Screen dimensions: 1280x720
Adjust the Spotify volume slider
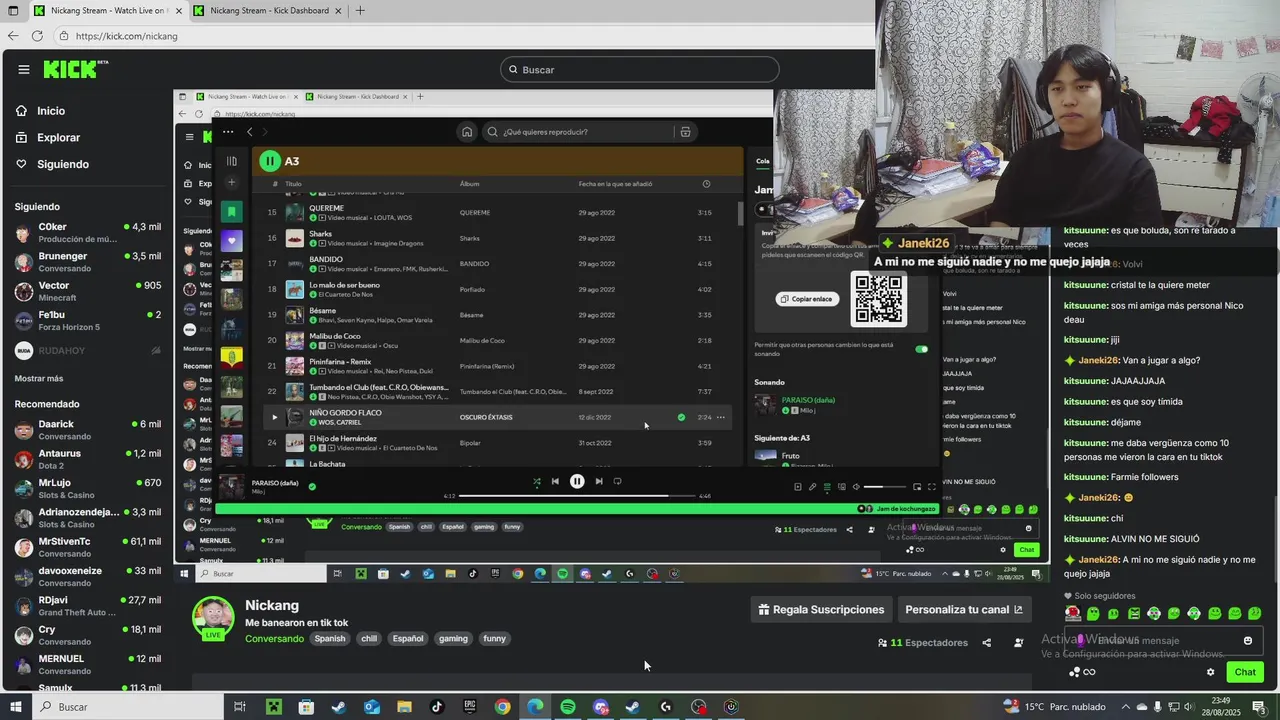883,487
